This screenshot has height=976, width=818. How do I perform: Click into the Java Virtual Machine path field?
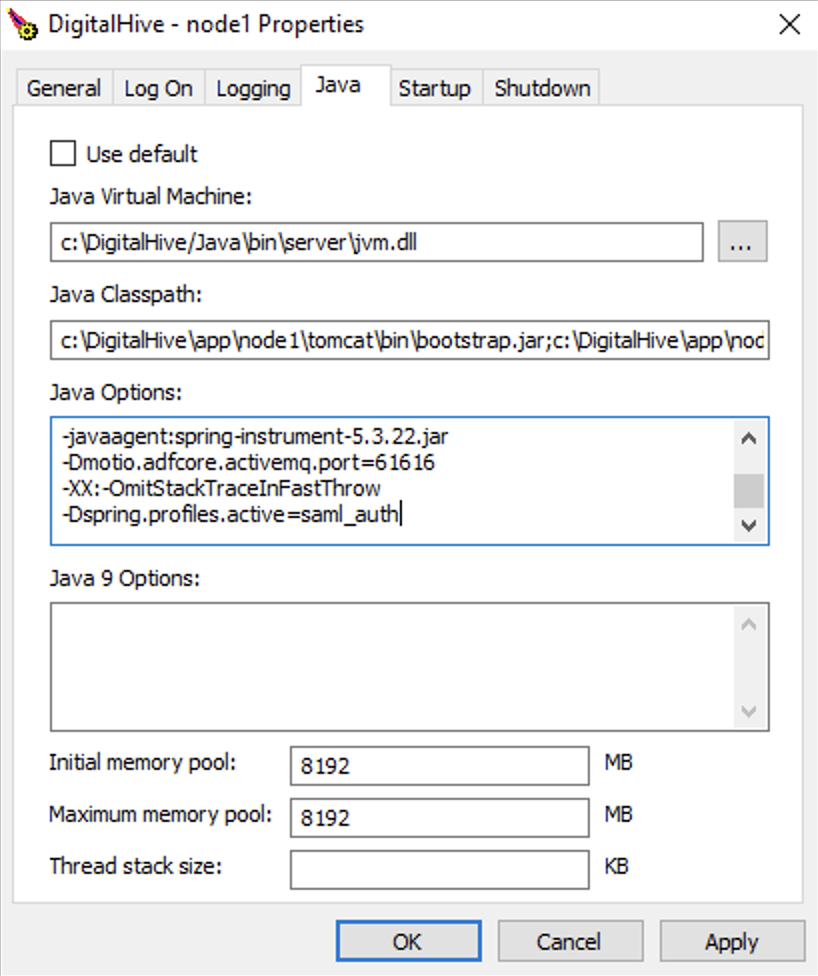(376, 242)
